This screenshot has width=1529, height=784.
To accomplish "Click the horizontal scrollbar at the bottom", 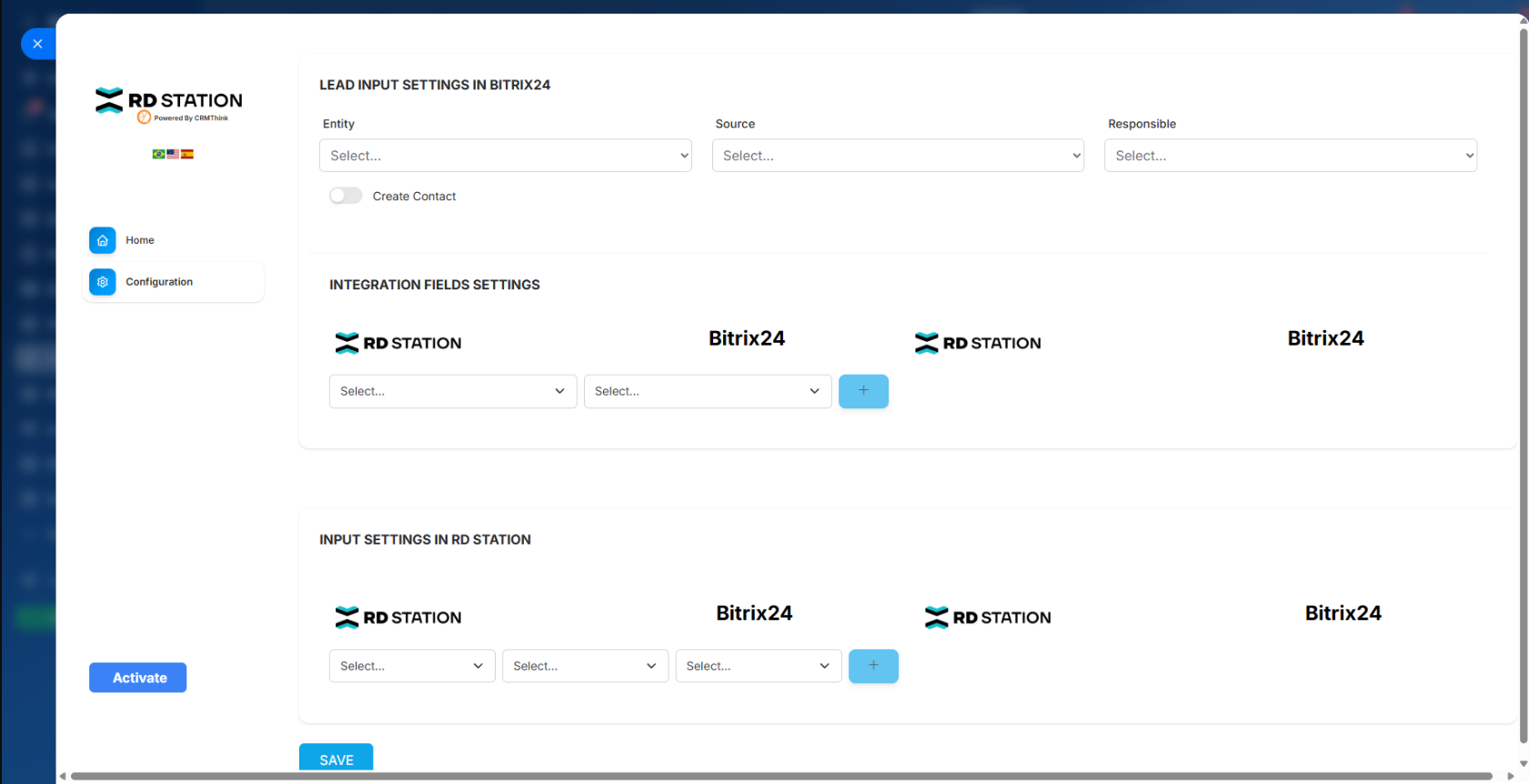I will click(780, 776).
